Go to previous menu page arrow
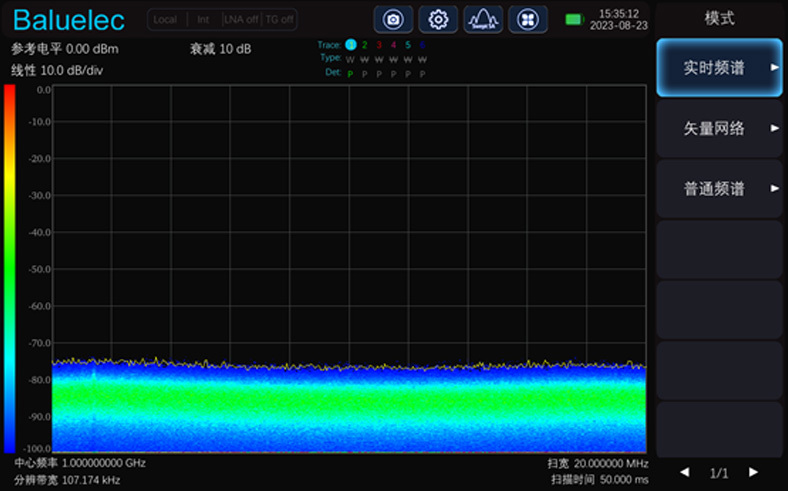788x491 pixels. [684, 472]
